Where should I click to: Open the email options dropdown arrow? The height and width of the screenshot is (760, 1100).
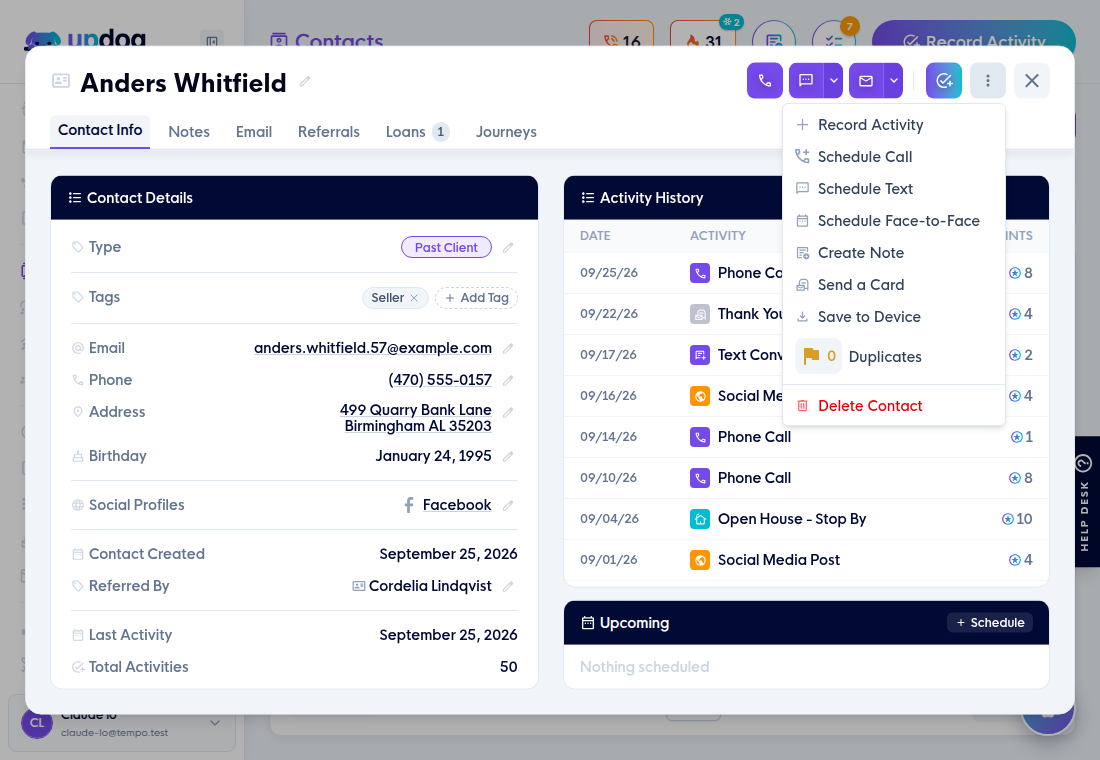(x=894, y=81)
